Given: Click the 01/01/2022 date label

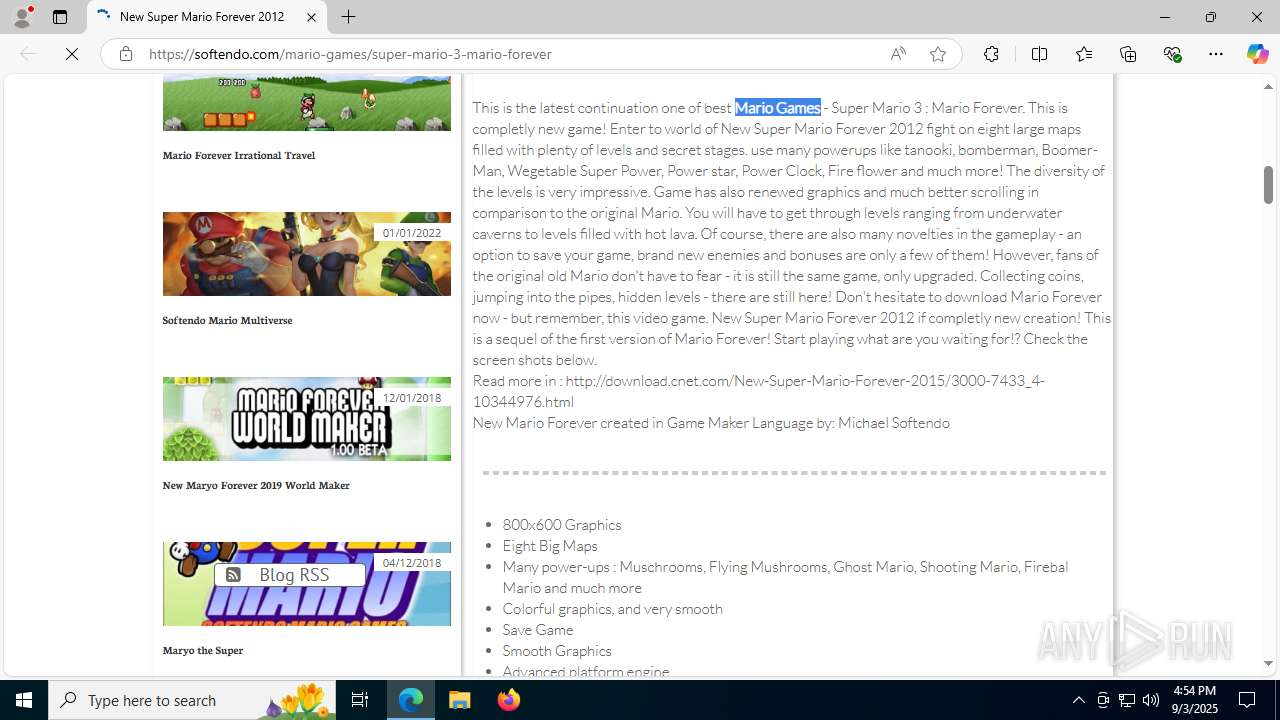Looking at the screenshot, I should pyautogui.click(x=412, y=233).
